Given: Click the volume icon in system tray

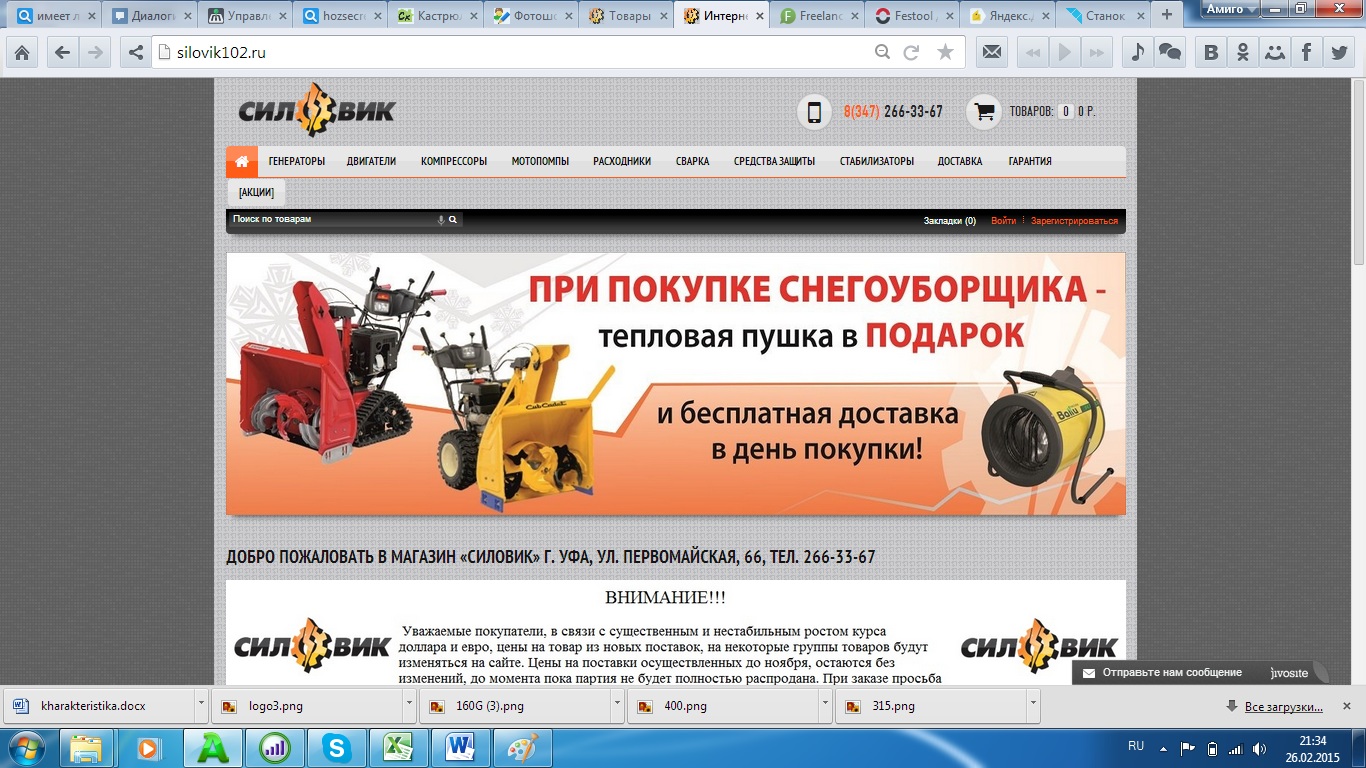Looking at the screenshot, I should pyautogui.click(x=1258, y=748).
